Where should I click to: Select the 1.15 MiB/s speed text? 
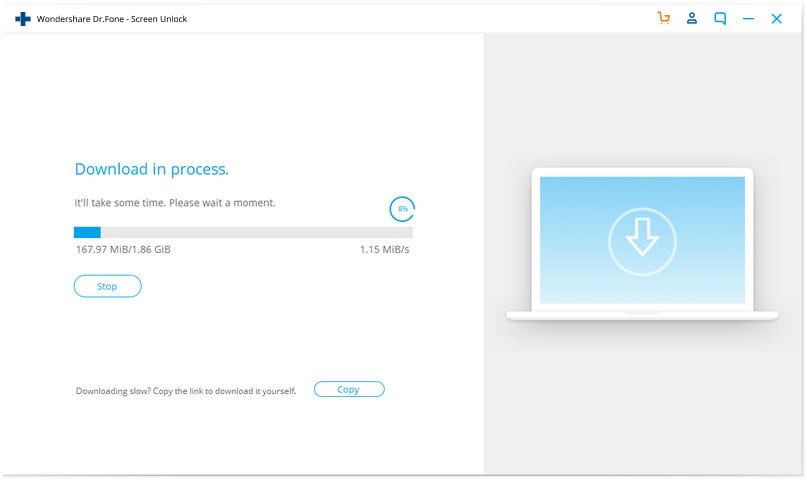point(384,250)
